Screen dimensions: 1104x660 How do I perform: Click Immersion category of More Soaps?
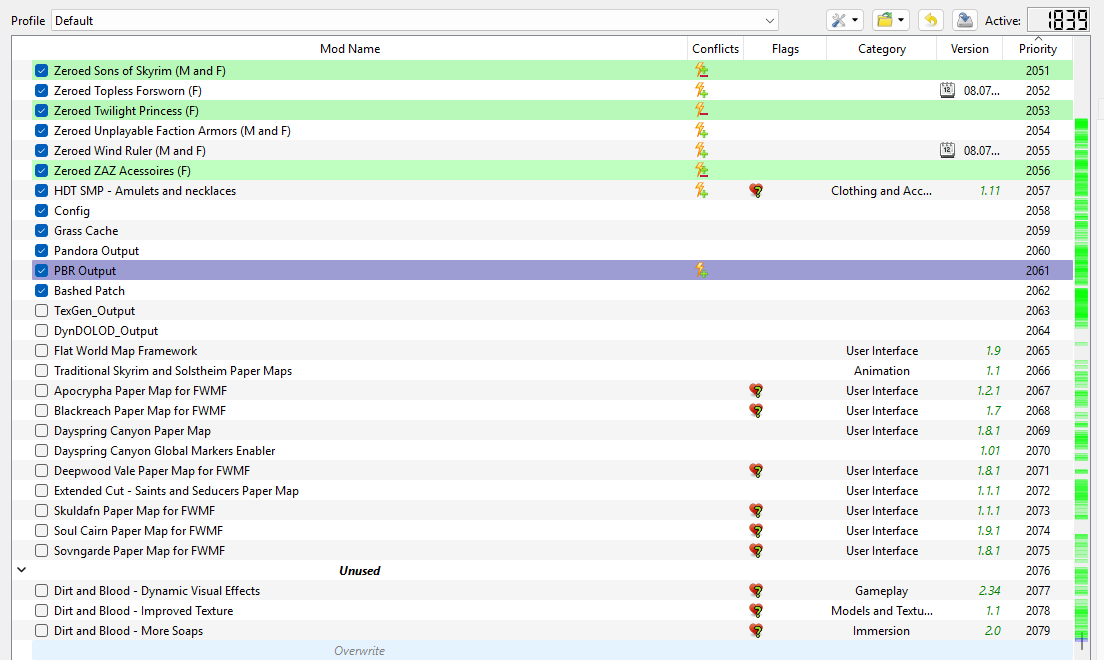[x=882, y=631]
